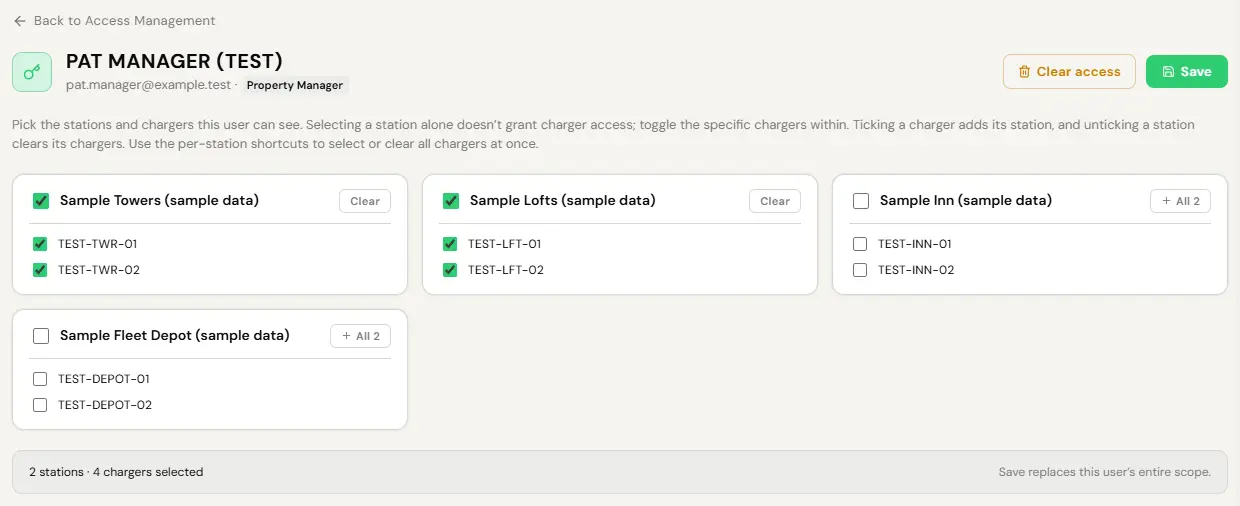The image size is (1240, 506).
Task: Clear all Sample Towers chargers
Action: click(365, 201)
